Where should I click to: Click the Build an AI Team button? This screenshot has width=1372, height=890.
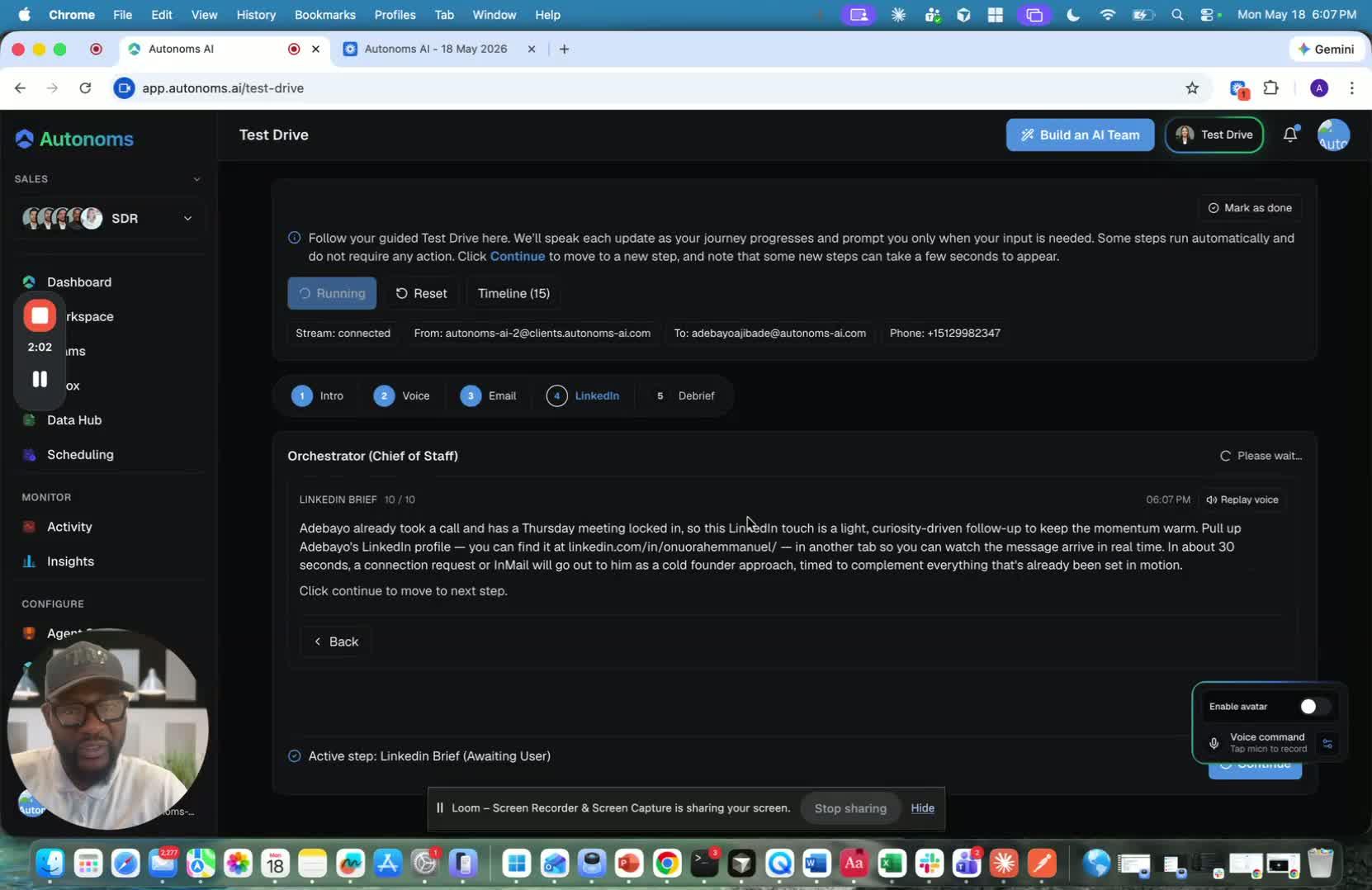tap(1080, 135)
